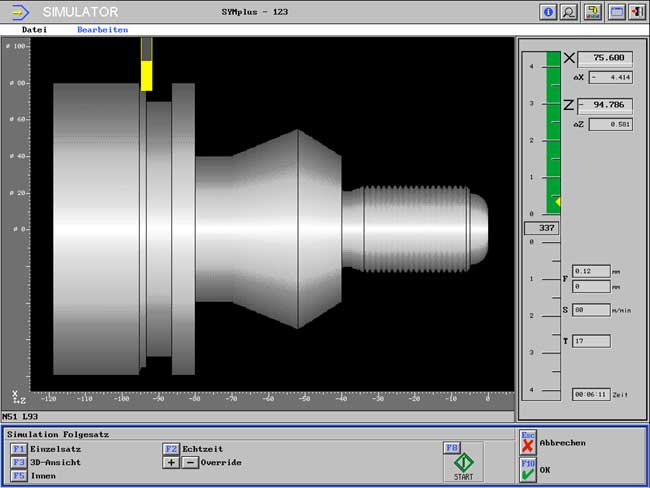Switch to F3 3D-Ansicht view
This screenshot has height=488, width=650.
[18, 462]
